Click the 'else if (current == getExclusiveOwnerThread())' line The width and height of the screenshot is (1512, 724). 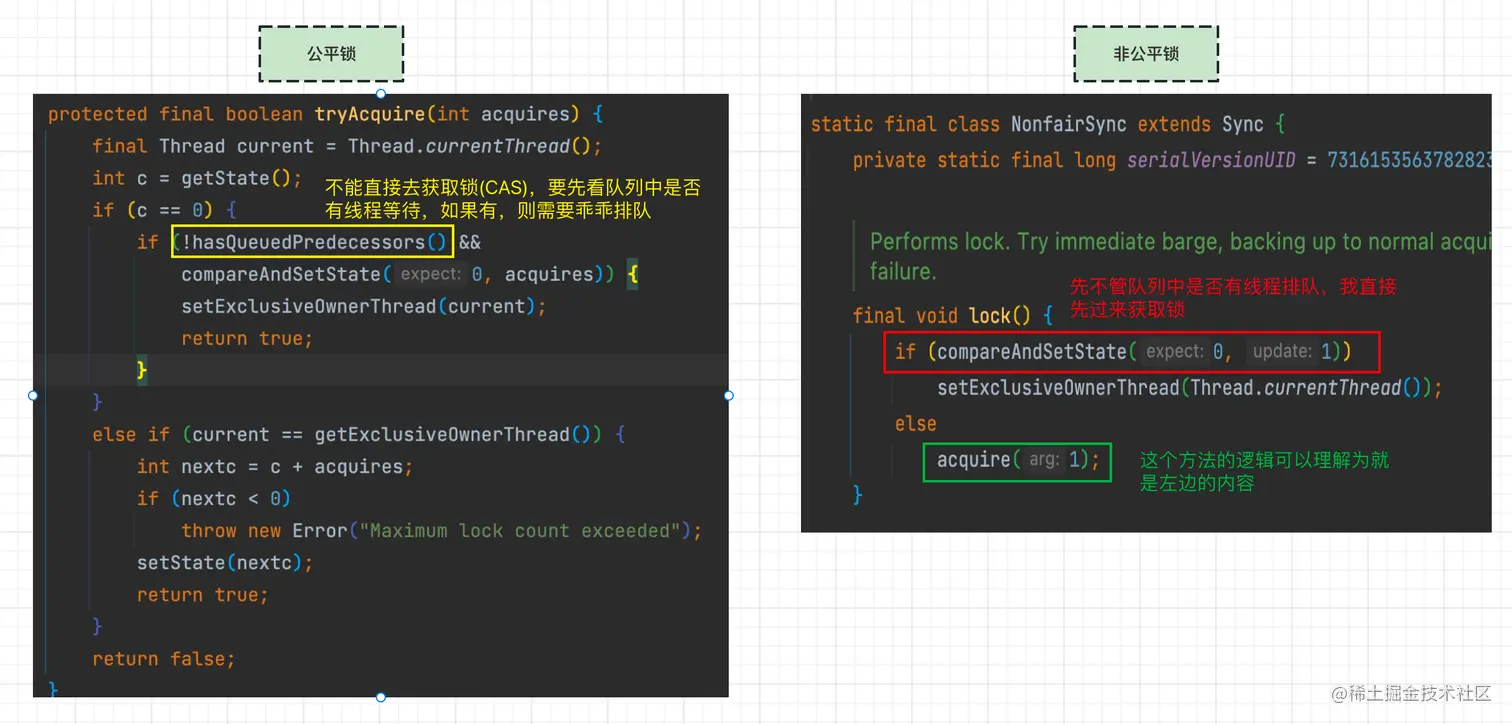coord(358,434)
